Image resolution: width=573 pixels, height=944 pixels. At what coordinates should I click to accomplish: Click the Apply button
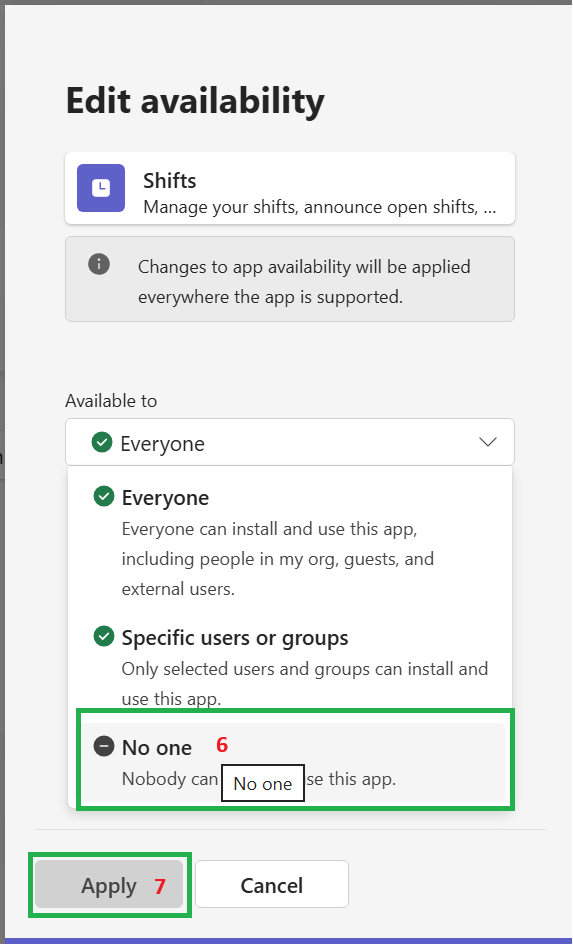[109, 884]
